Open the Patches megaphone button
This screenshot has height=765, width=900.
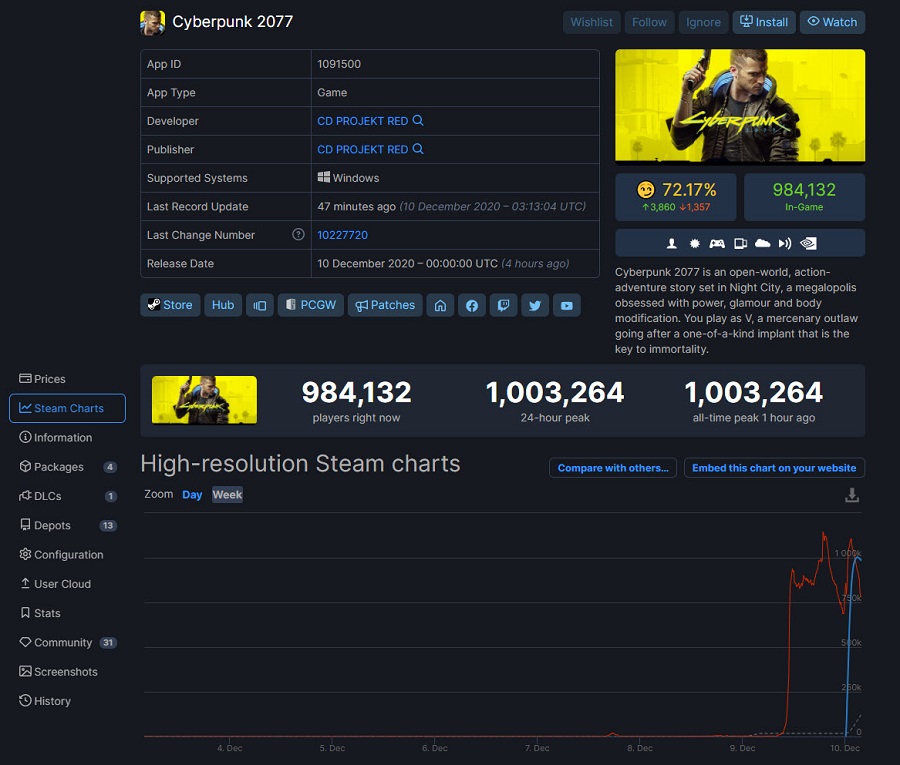coord(385,305)
